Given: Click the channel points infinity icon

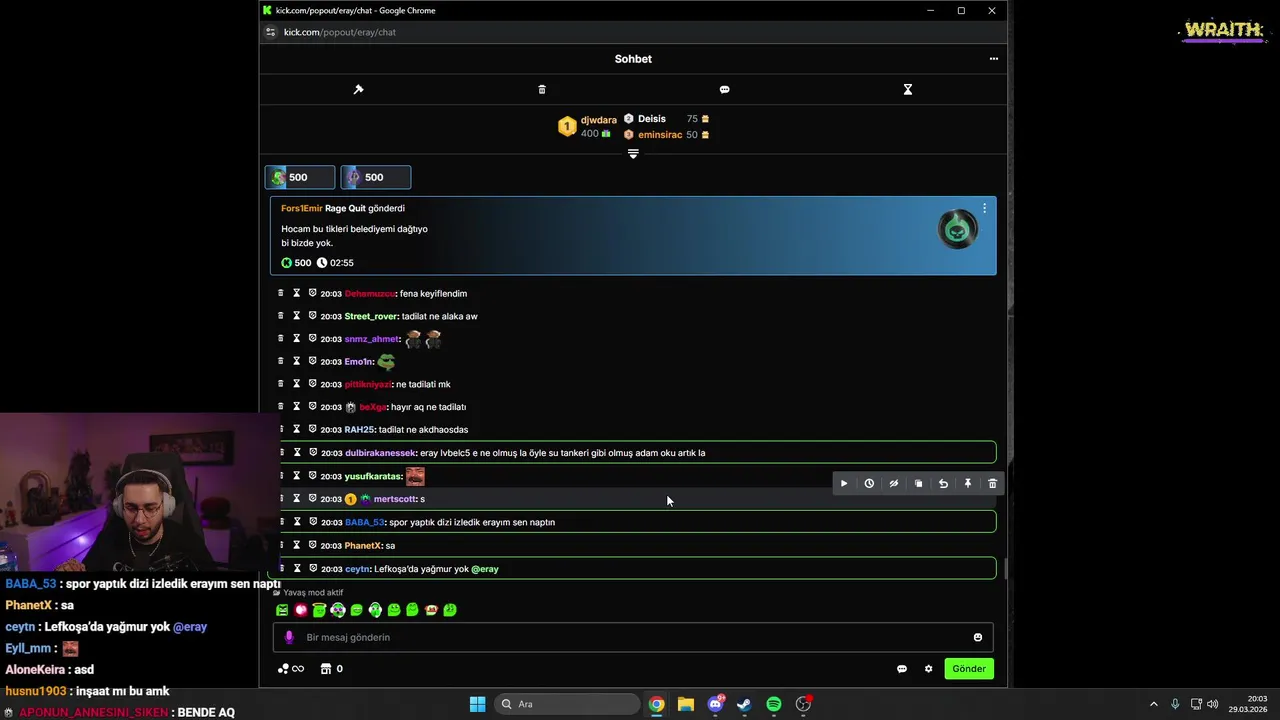Looking at the screenshot, I should click(x=290, y=669).
